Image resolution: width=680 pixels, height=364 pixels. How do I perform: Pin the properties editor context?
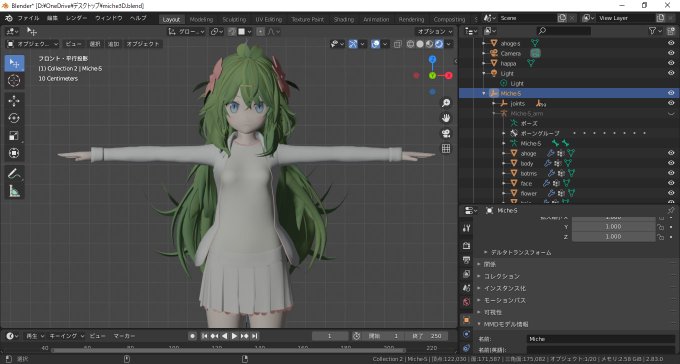(x=671, y=210)
